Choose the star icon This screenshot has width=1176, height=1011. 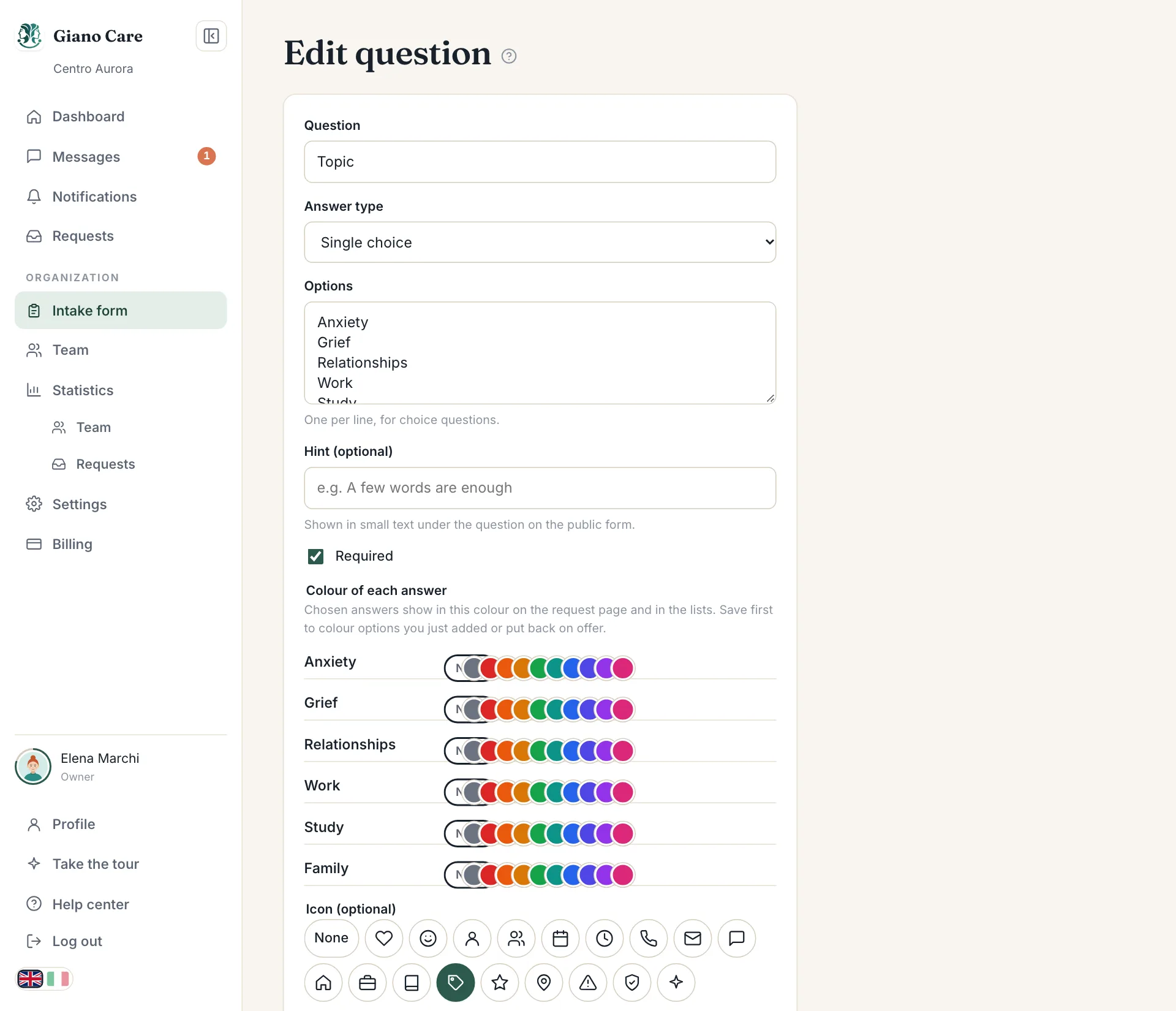click(x=500, y=983)
